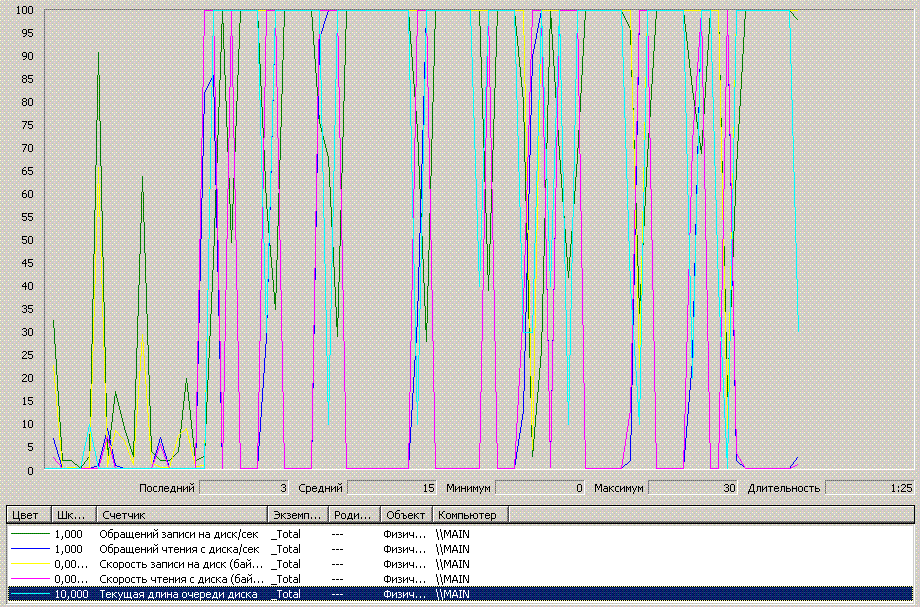The image size is (920, 607).
Task: Click the Максимум value field
Action: (x=693, y=488)
